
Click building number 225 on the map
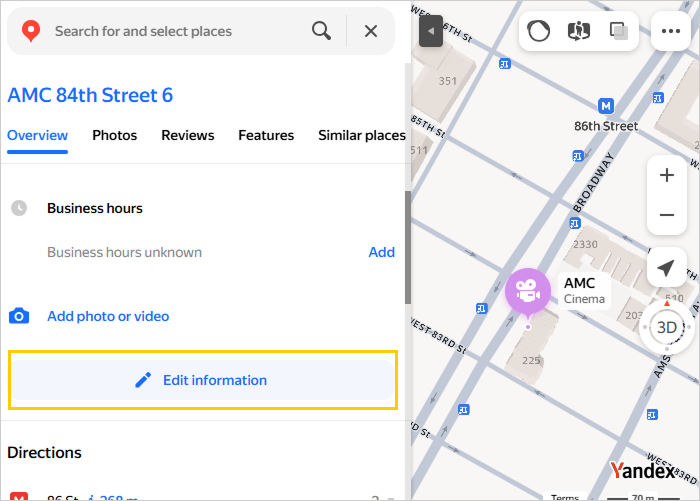[531, 360]
